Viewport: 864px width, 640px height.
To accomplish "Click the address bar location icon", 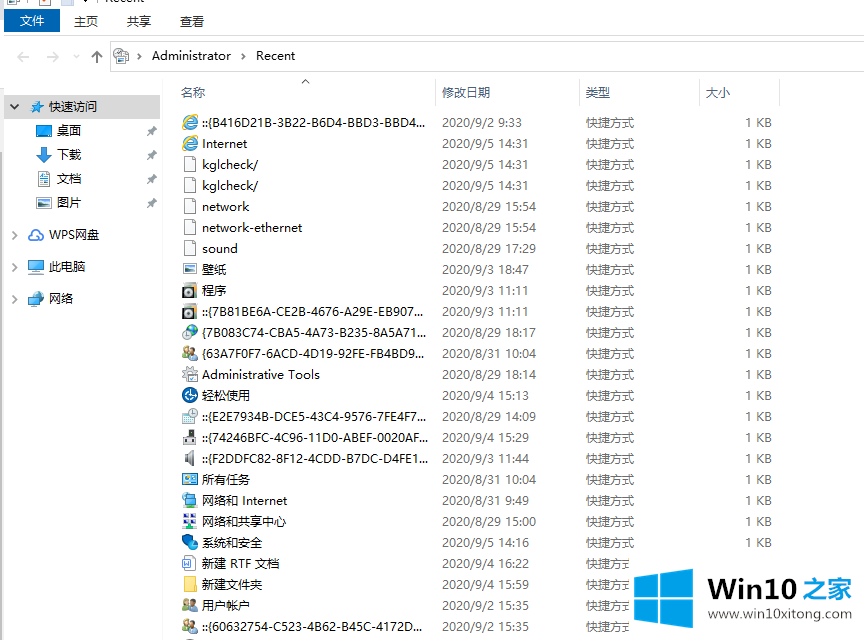I will coord(121,56).
